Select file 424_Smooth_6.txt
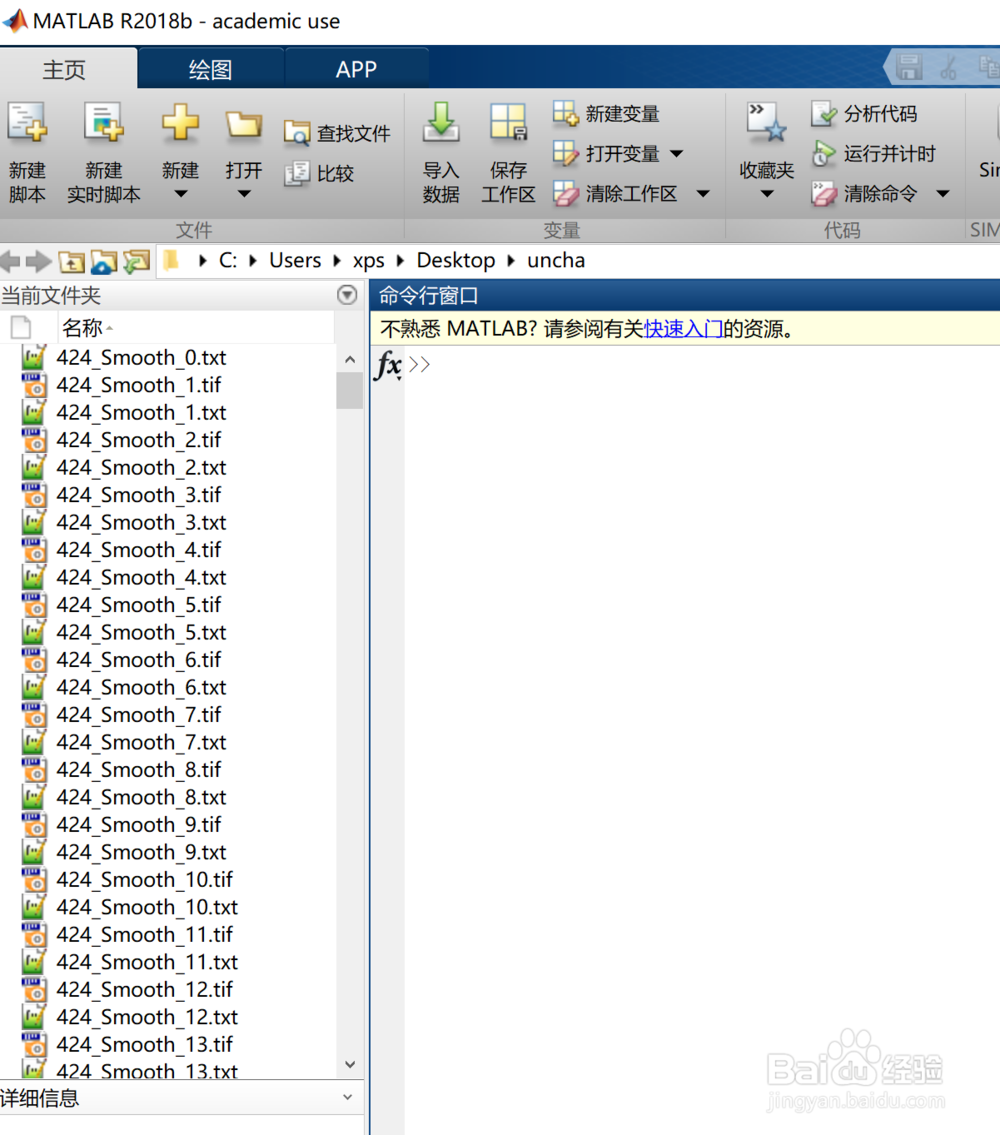 click(141, 688)
